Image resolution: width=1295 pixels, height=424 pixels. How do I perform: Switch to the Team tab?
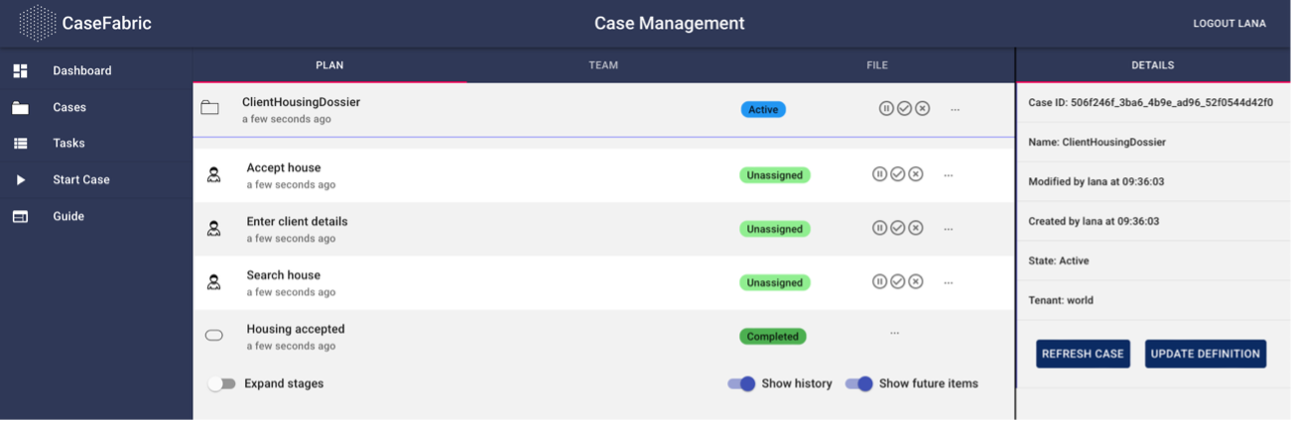pos(603,66)
